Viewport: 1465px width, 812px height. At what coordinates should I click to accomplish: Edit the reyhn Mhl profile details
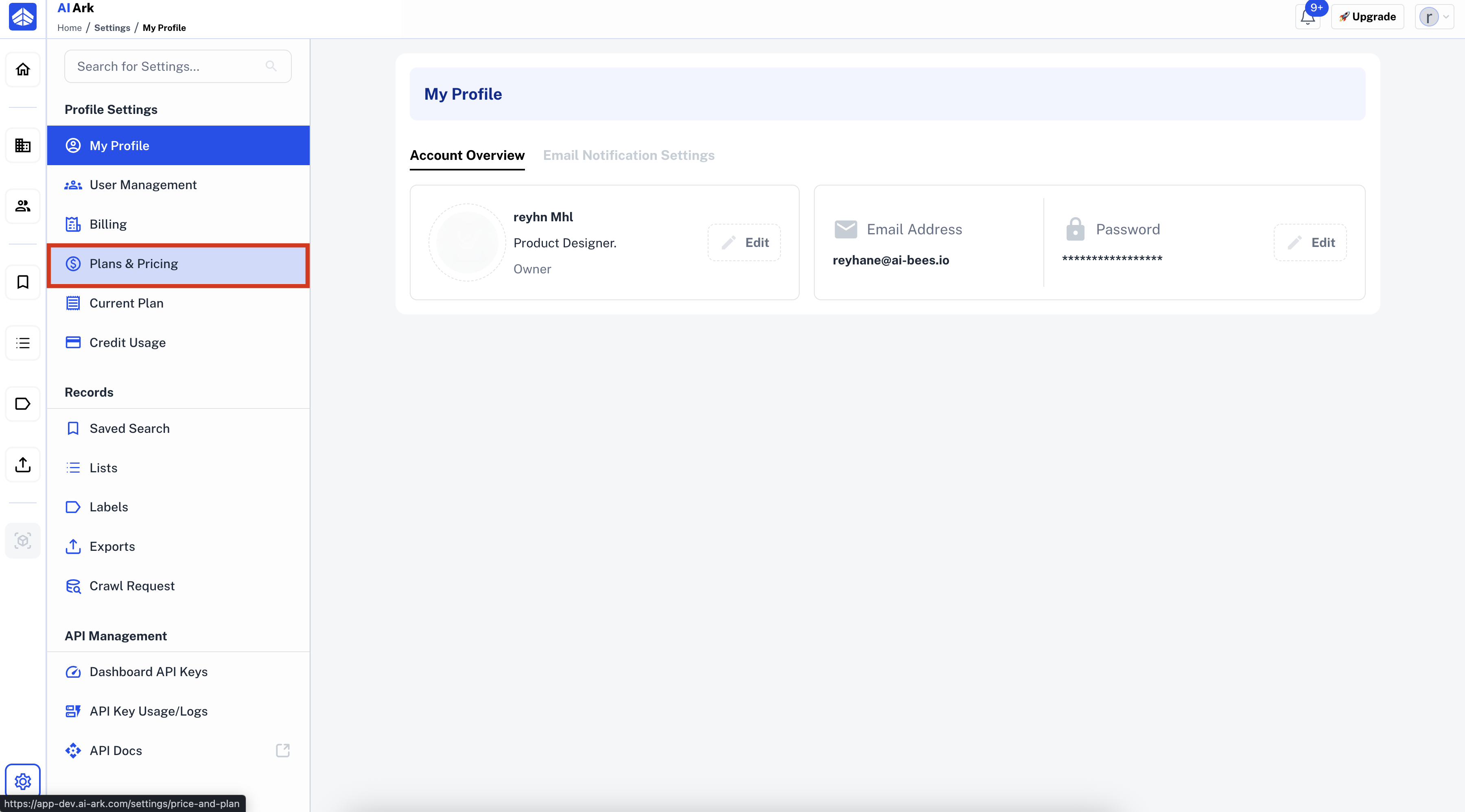point(744,242)
